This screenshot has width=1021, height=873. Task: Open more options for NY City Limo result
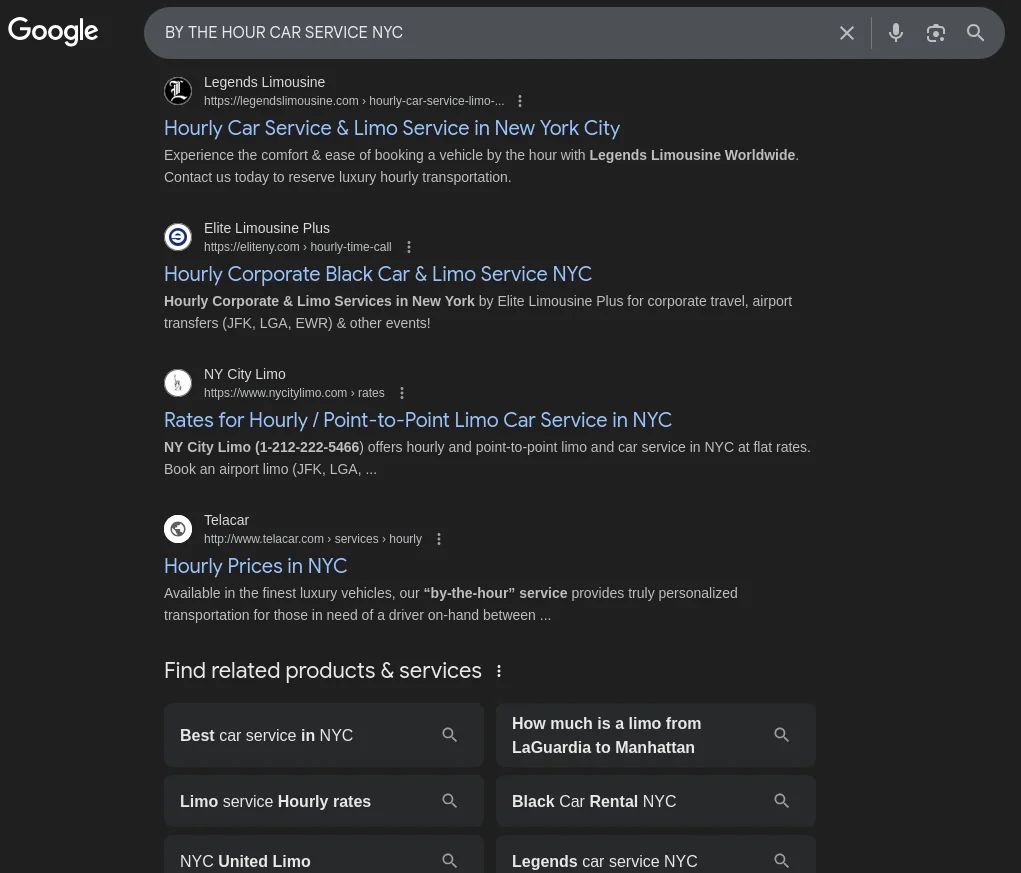point(402,393)
